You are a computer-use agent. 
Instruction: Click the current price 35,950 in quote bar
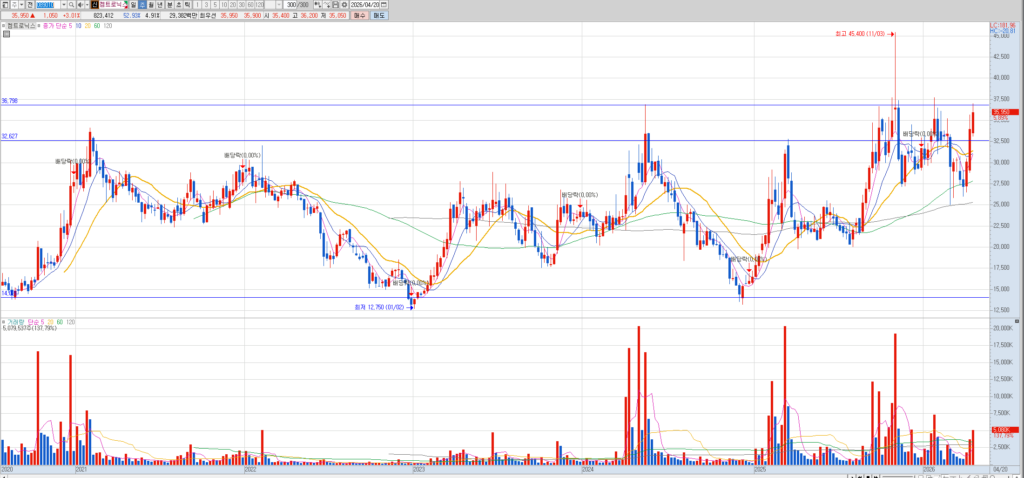click(x=21, y=16)
